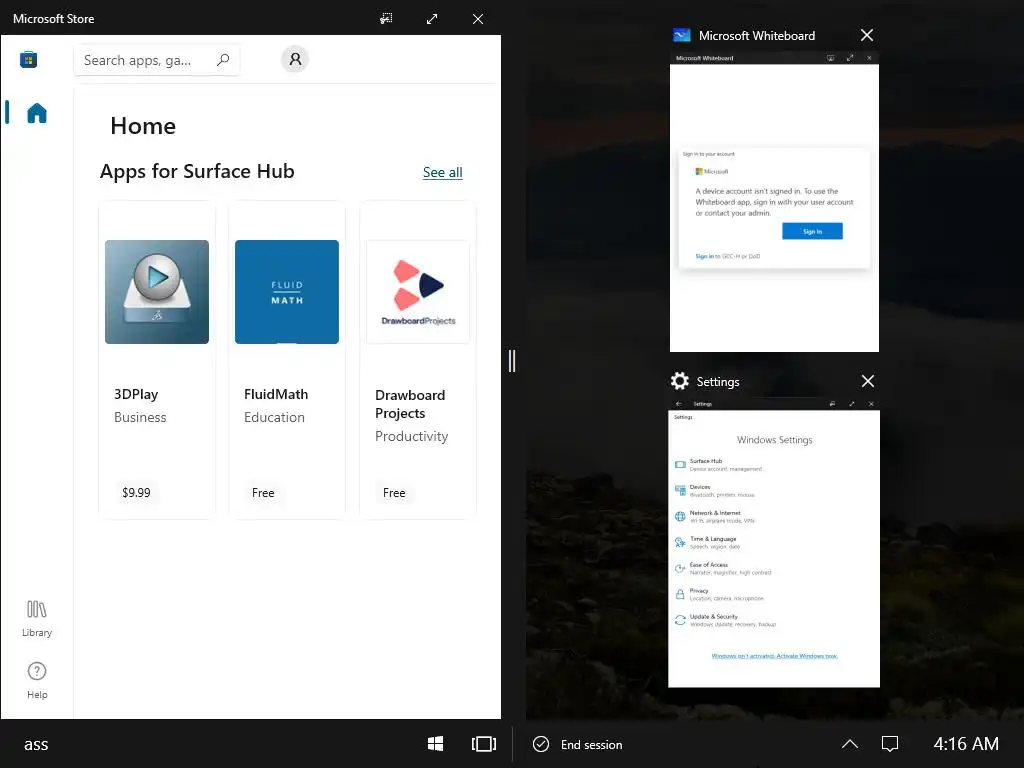1024x768 pixels.
Task: Click the Microsoft Whiteboard app icon
Action: [682, 35]
